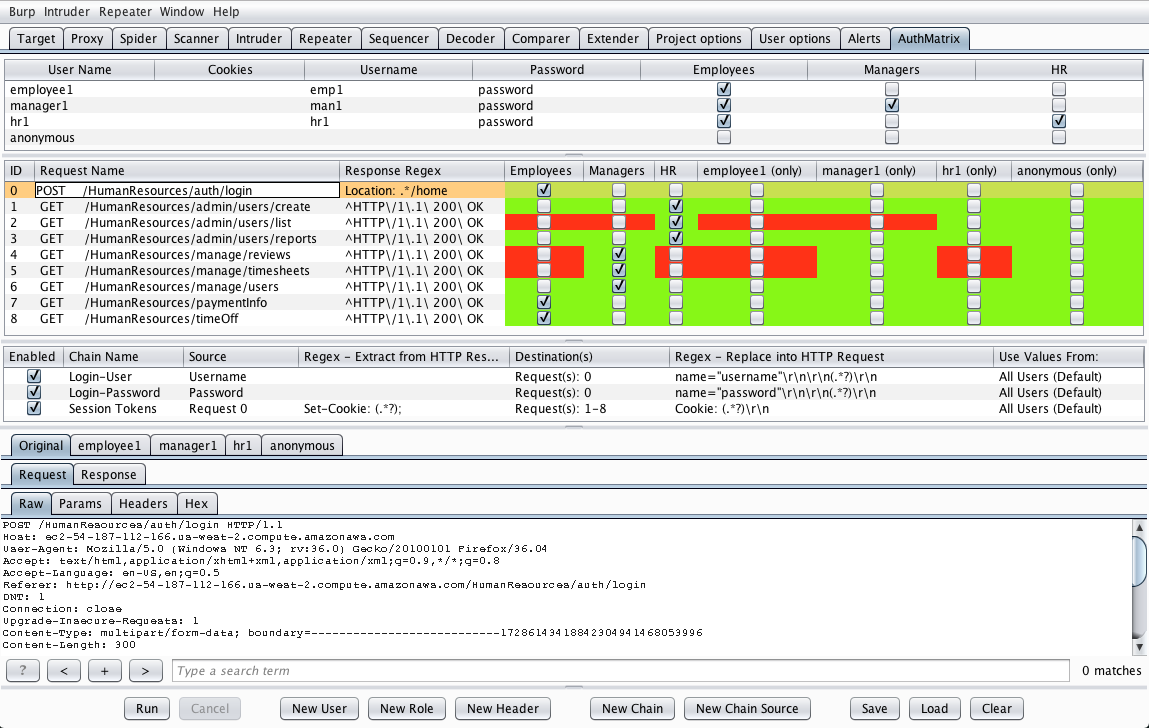Toggle Managers checkbox for employee1 user

click(891, 89)
